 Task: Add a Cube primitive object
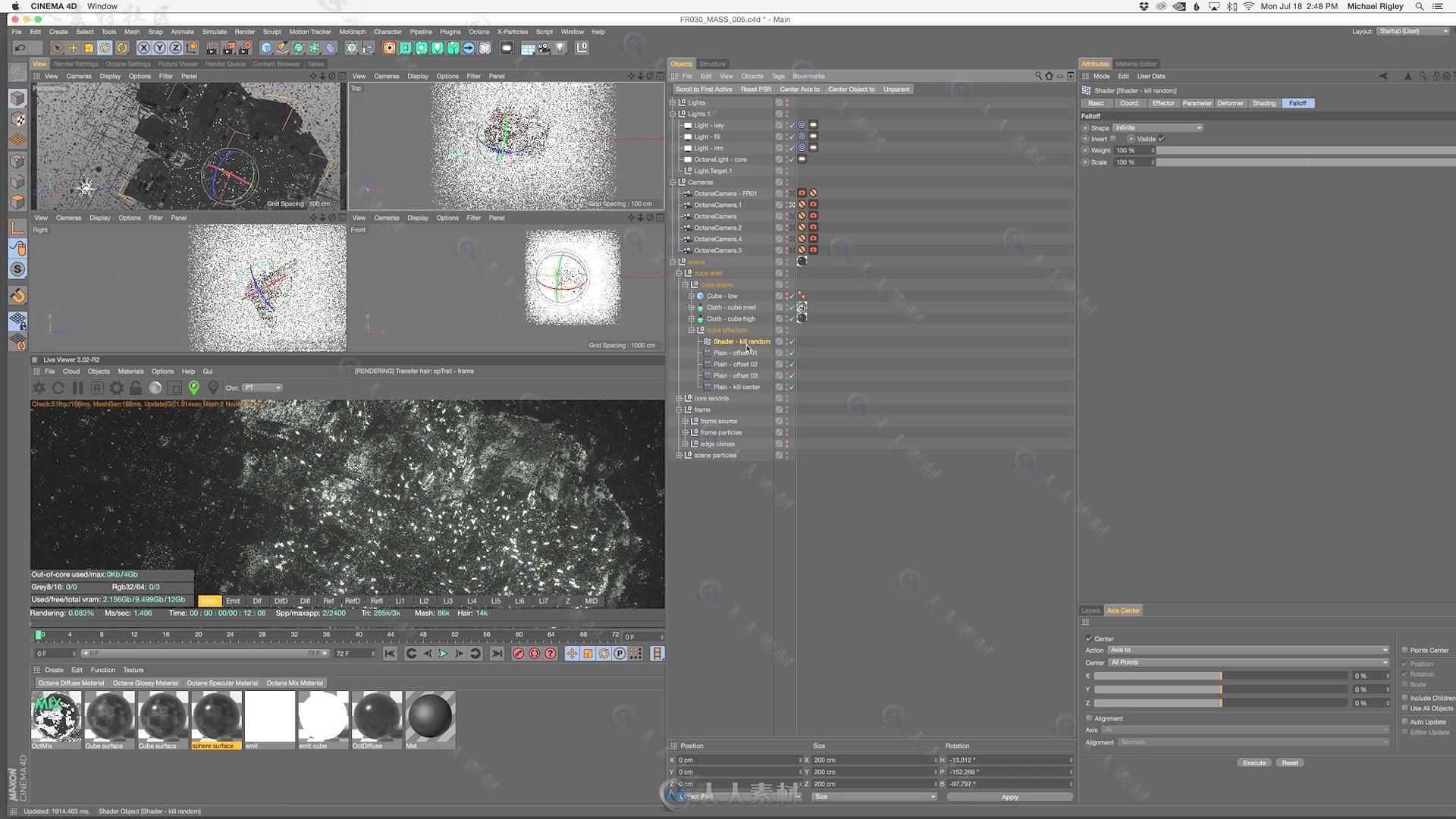click(x=266, y=48)
